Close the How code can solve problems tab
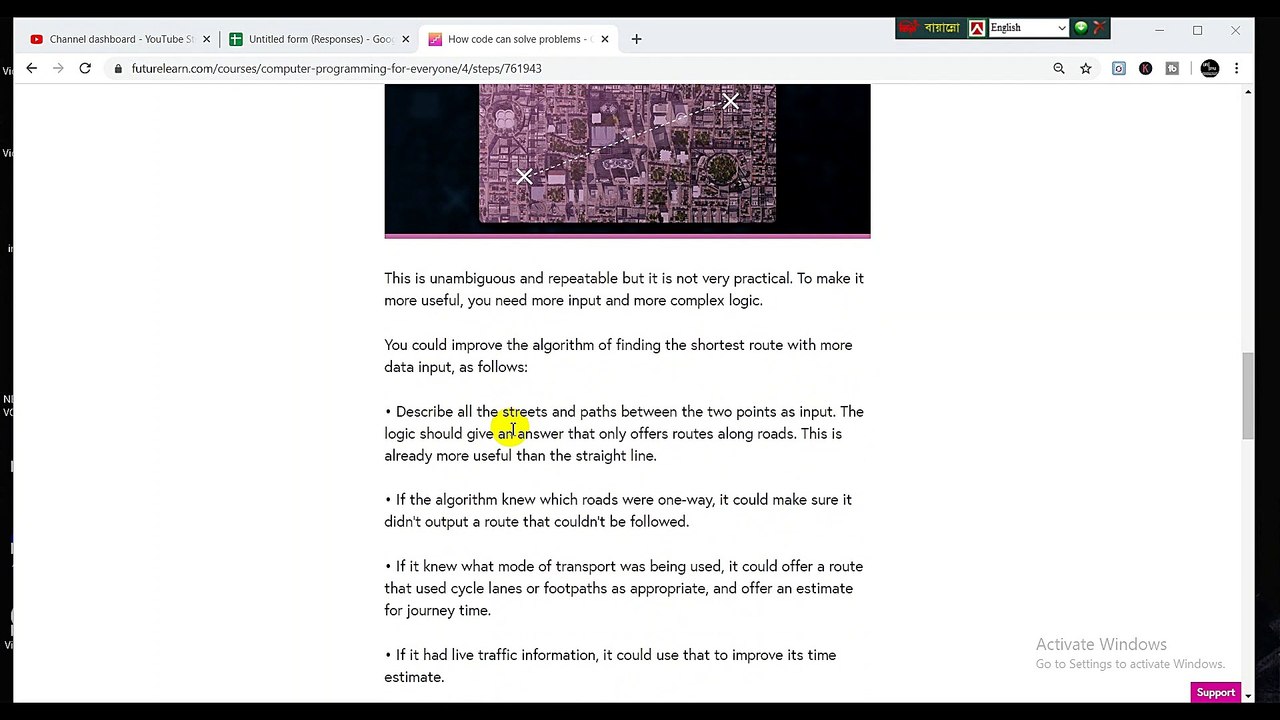1280x720 pixels. pos(605,39)
